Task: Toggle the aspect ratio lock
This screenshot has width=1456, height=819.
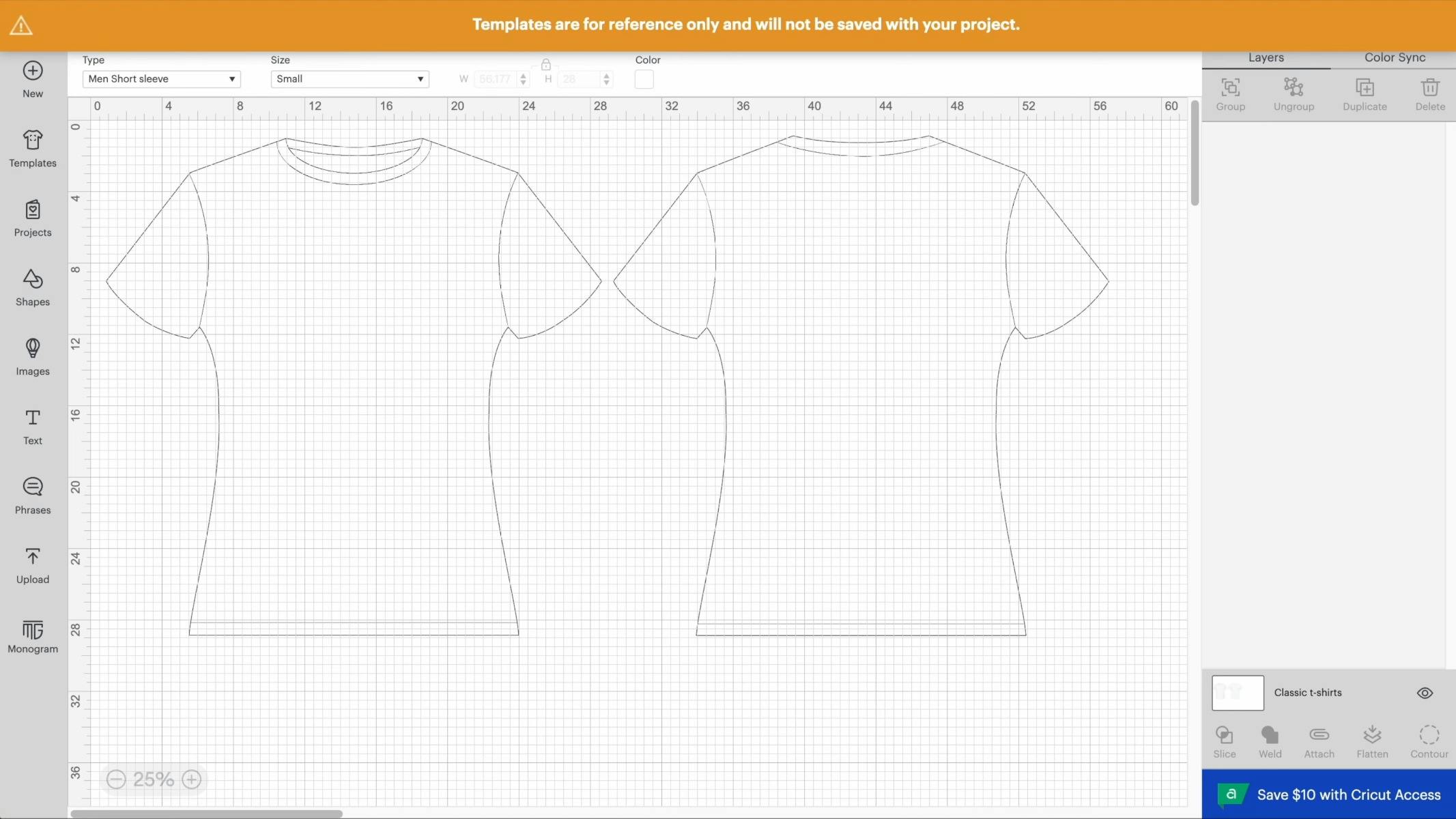Action: [545, 64]
